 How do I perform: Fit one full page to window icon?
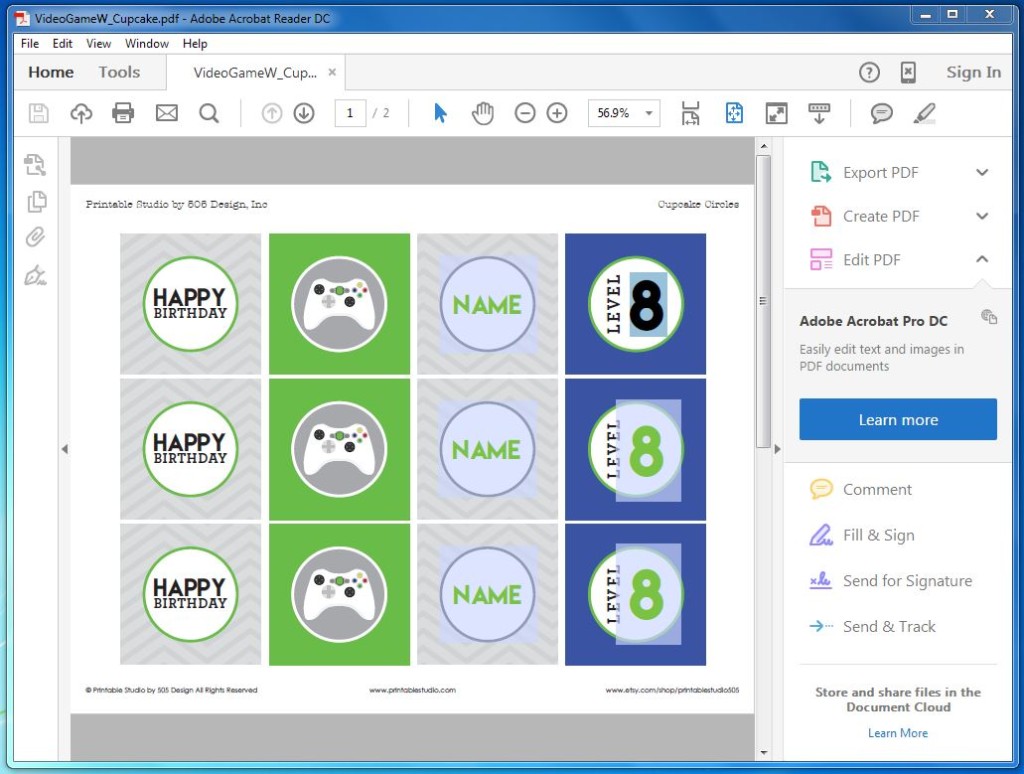734,113
